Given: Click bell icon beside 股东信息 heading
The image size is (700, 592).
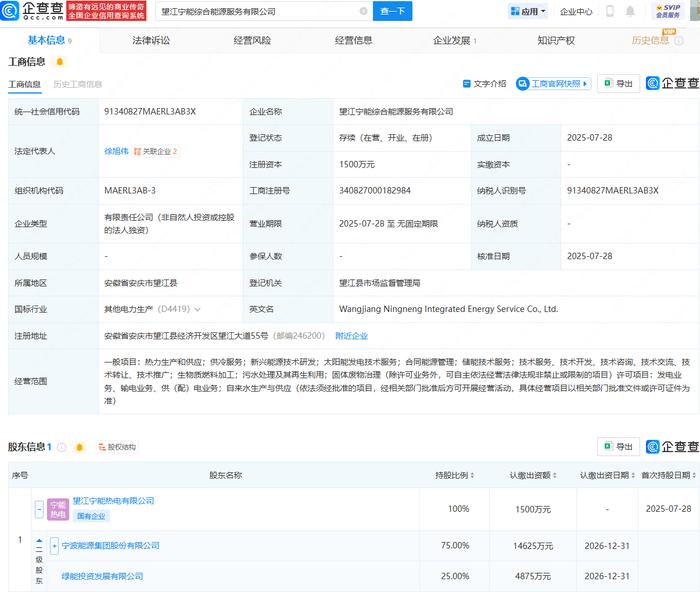Looking at the screenshot, I should [79, 447].
